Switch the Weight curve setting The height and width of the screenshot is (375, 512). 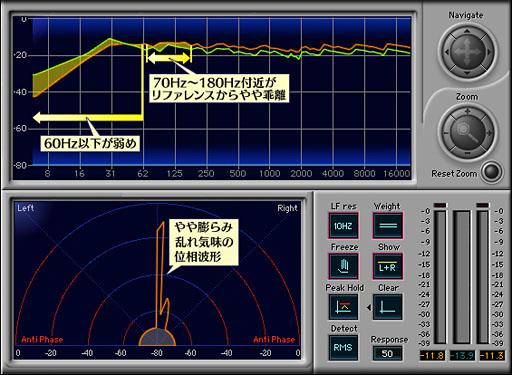coord(388,226)
